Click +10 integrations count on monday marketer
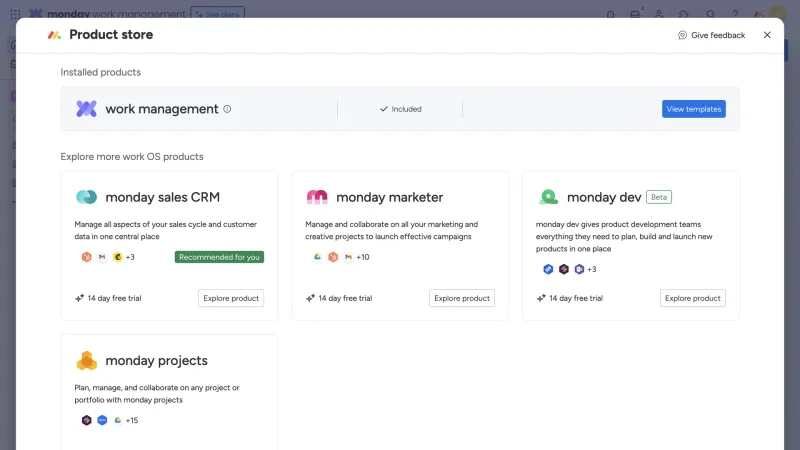Image resolution: width=800 pixels, height=450 pixels. [363, 257]
